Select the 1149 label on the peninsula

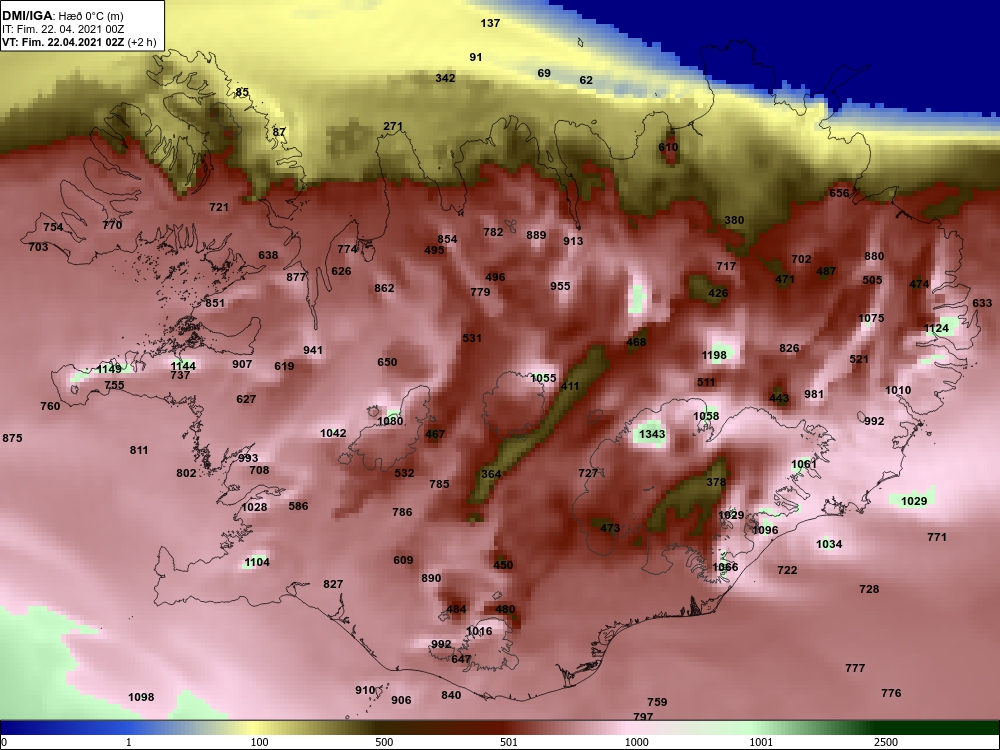[x=108, y=369]
